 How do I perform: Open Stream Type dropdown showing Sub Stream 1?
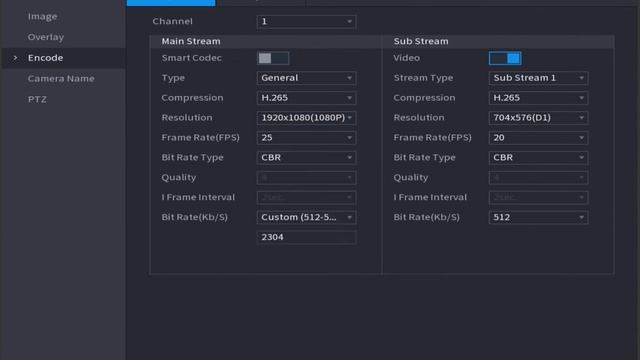[x=538, y=78]
